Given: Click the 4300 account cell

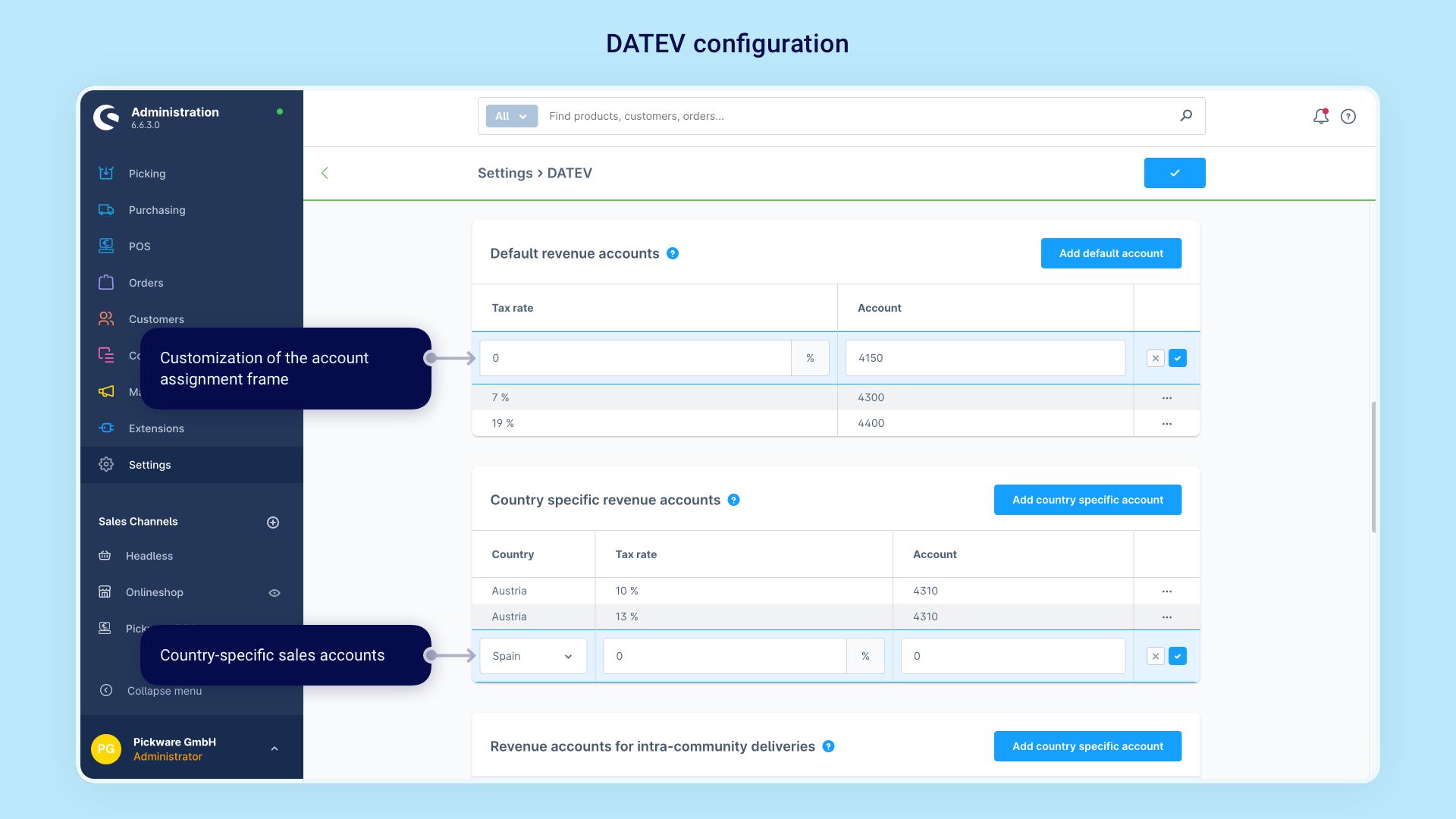Looking at the screenshot, I should pyautogui.click(x=985, y=397).
